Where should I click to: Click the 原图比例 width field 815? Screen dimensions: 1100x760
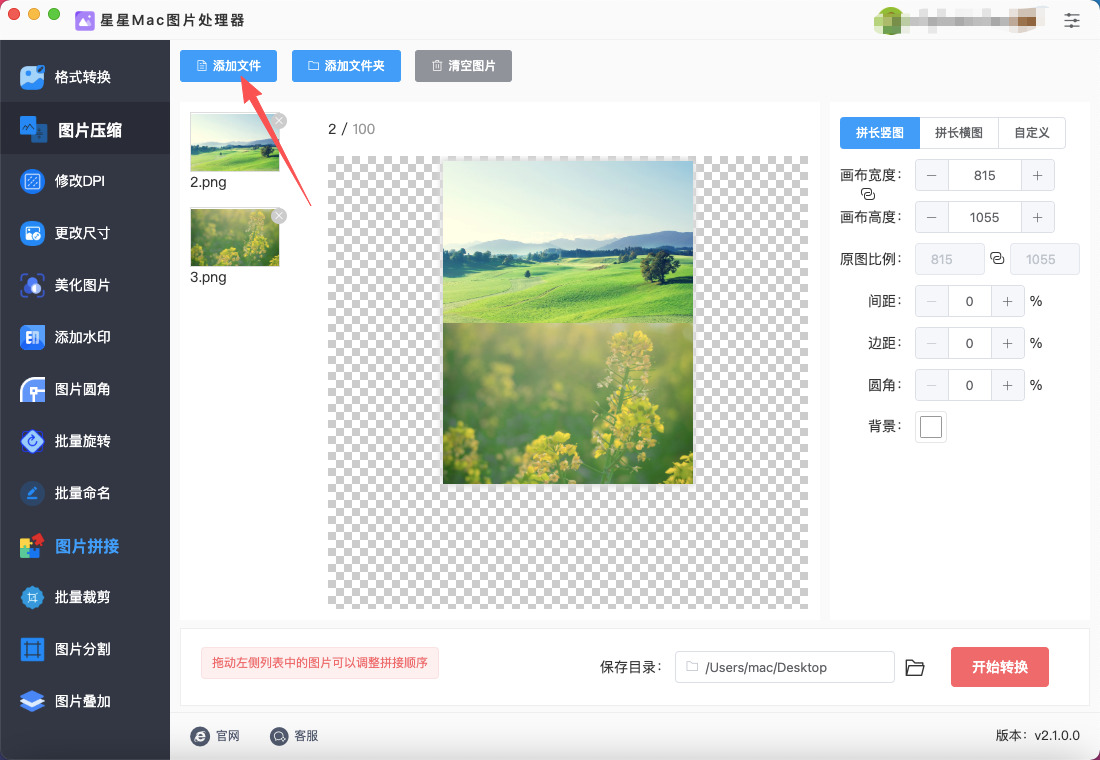pyautogui.click(x=950, y=259)
